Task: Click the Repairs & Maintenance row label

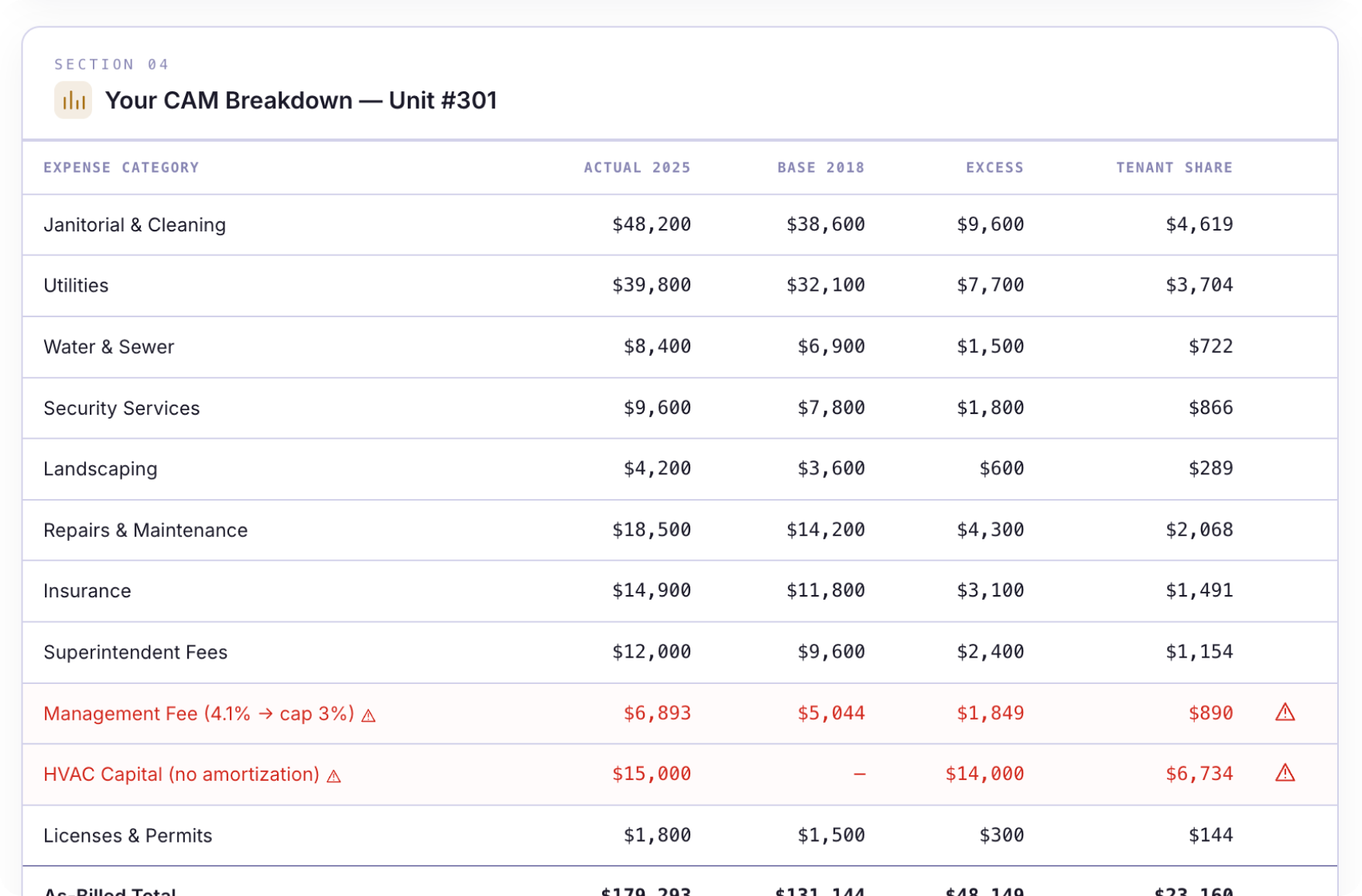Action: pyautogui.click(x=145, y=530)
